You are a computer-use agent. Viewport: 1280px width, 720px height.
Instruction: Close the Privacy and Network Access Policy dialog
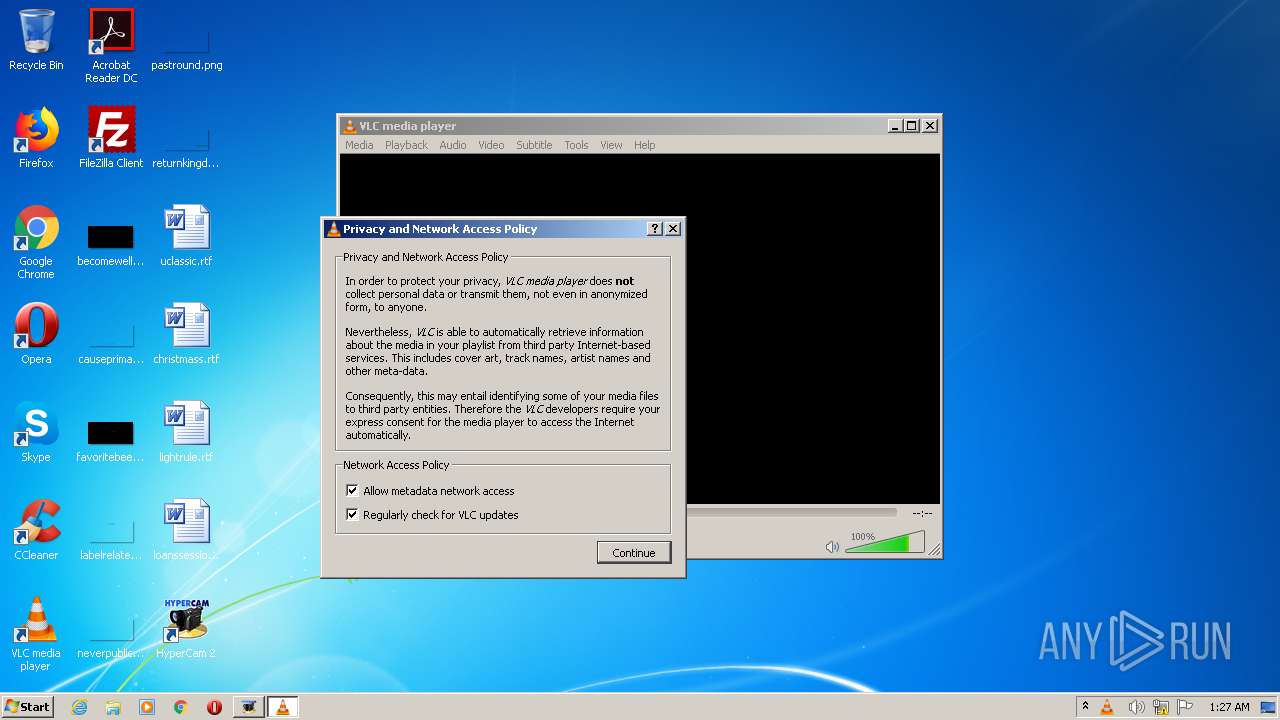tap(673, 229)
